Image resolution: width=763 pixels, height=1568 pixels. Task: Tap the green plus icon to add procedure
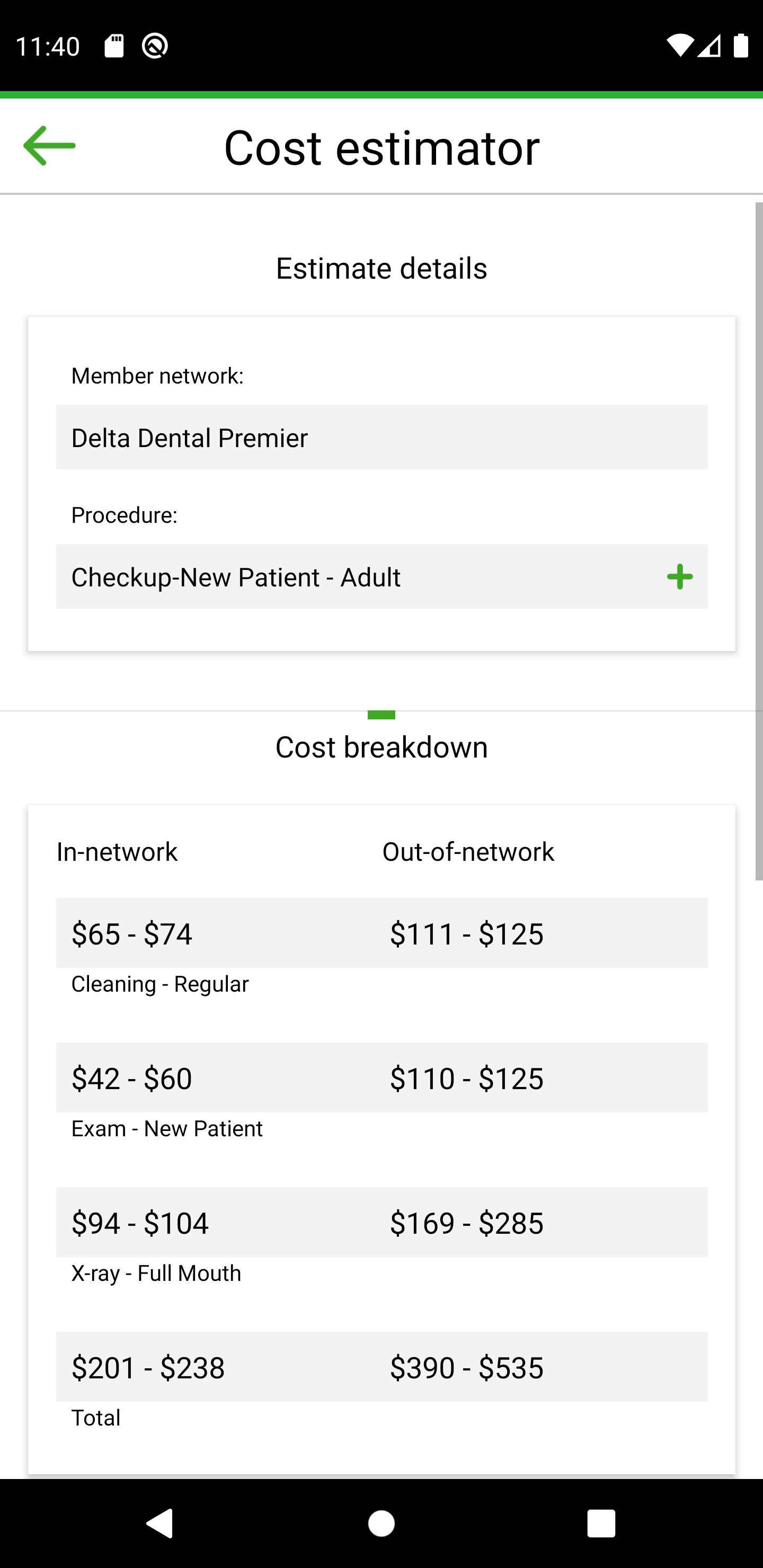pos(679,576)
